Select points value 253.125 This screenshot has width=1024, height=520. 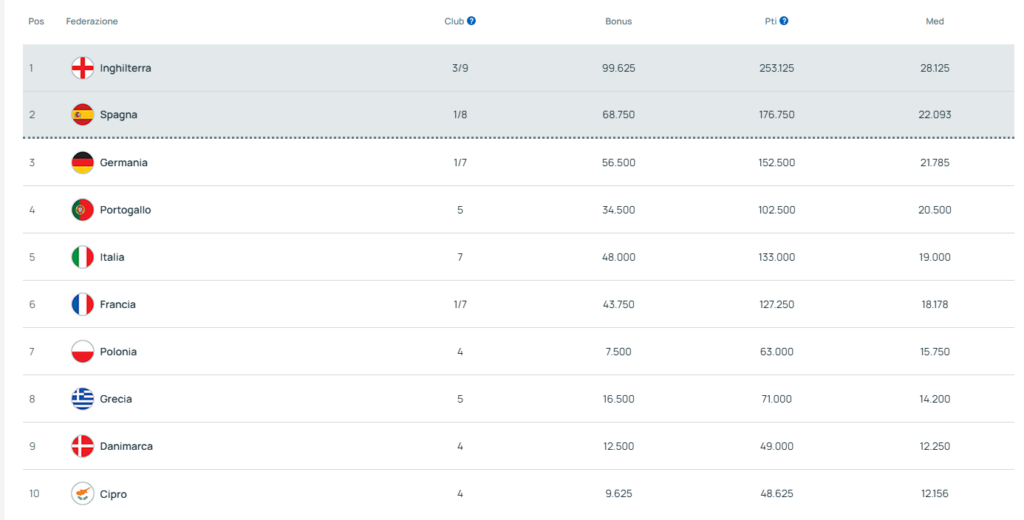(x=776, y=68)
